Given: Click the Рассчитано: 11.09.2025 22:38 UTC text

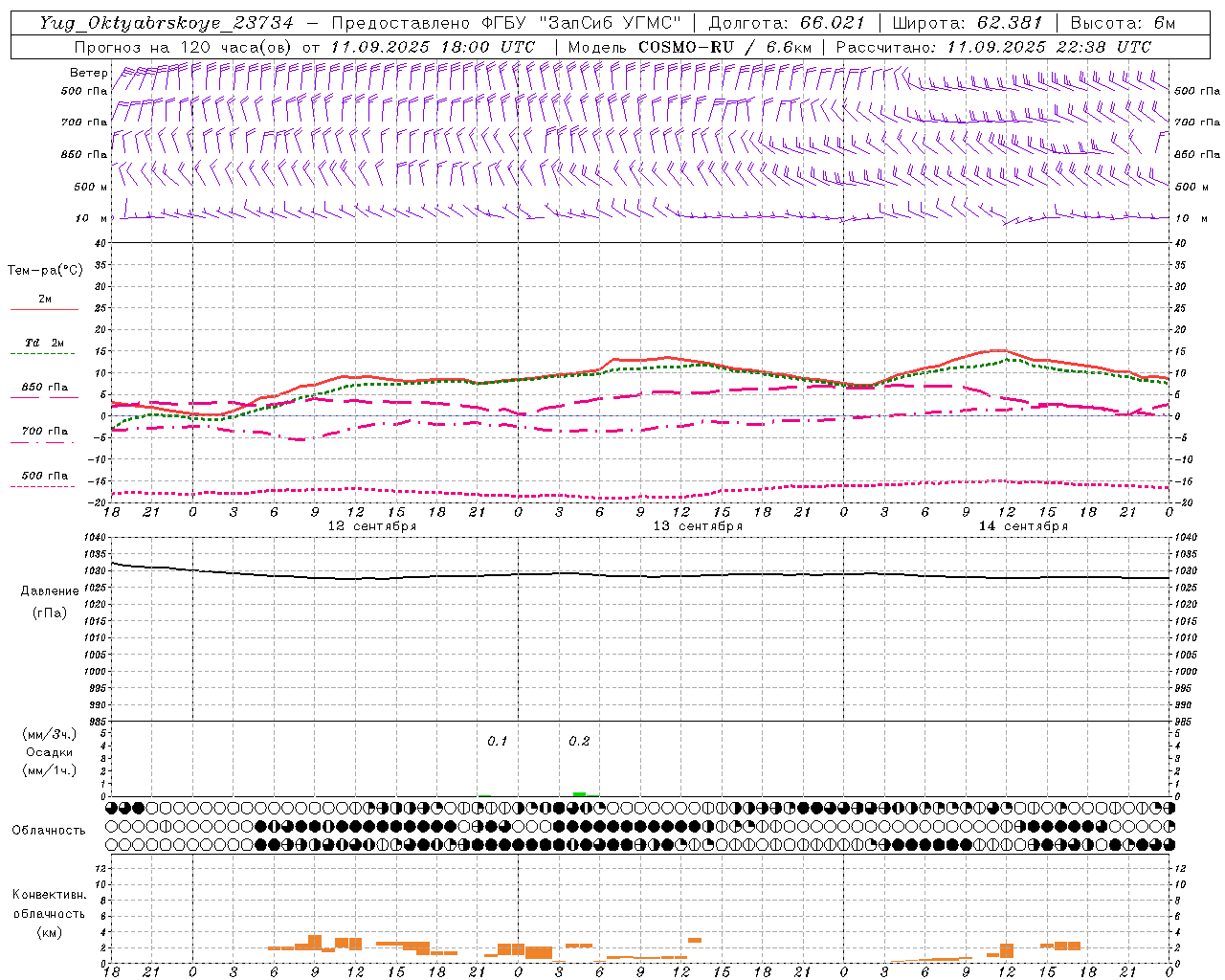Looking at the screenshot, I should tap(993, 47).
